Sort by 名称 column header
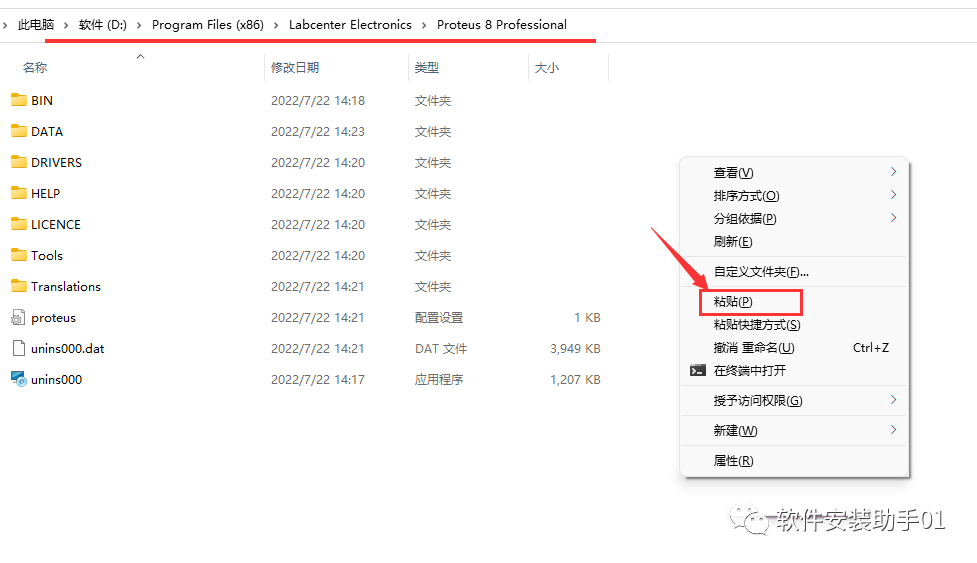The height and width of the screenshot is (563, 977). (x=35, y=67)
